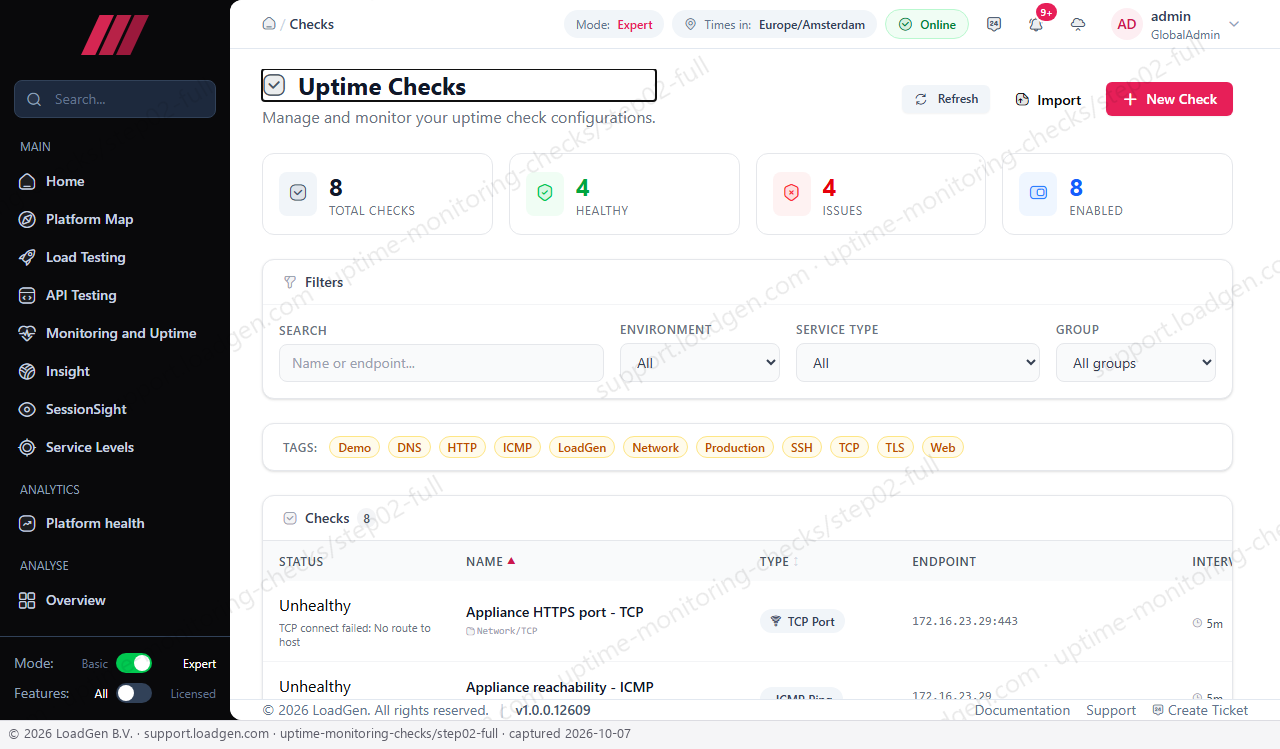Viewport: 1280px width, 749px height.
Task: Go to Service Levels in the sidebar
Action: click(90, 447)
